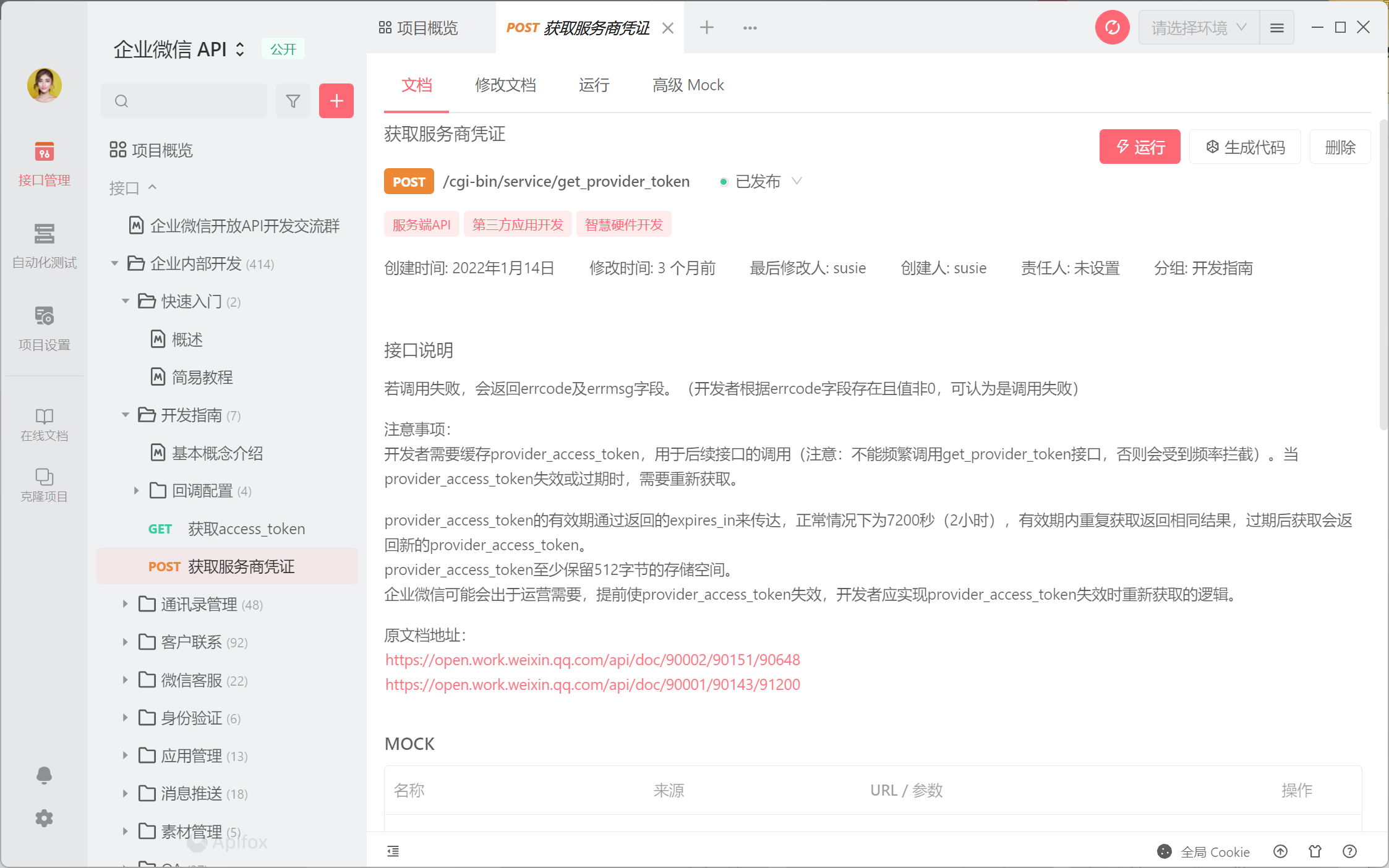1389x868 pixels.
Task: Click the red plus add button
Action: pos(336,101)
